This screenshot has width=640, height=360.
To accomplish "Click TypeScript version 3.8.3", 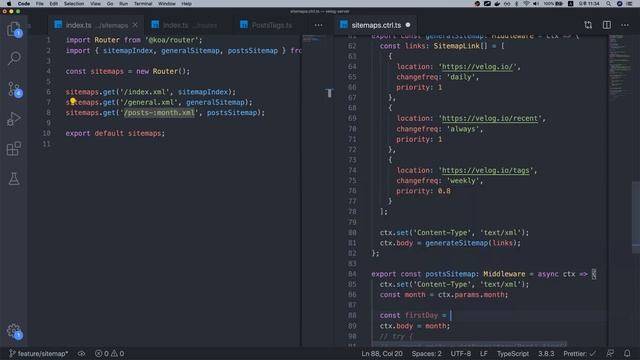I will point(546,353).
